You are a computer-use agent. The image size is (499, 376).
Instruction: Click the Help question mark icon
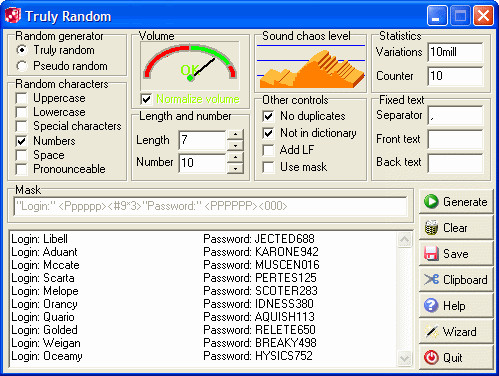coord(431,305)
